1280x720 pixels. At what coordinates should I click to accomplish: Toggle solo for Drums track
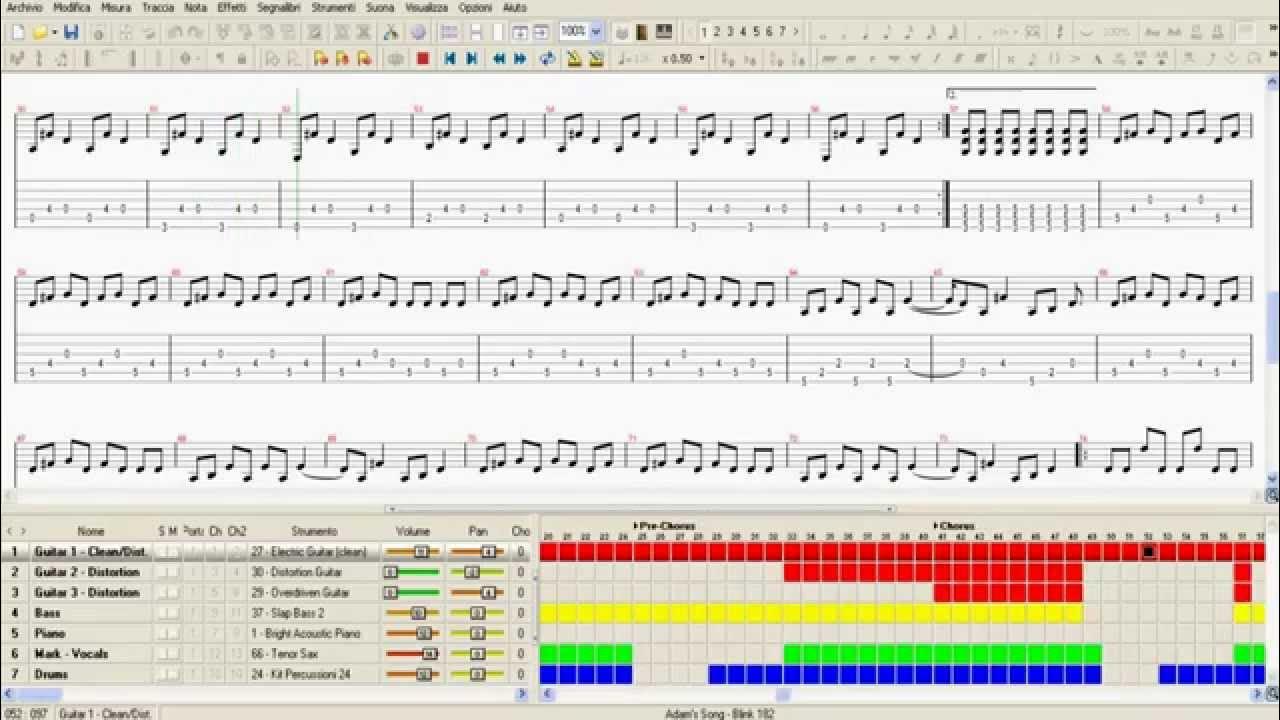tap(164, 674)
